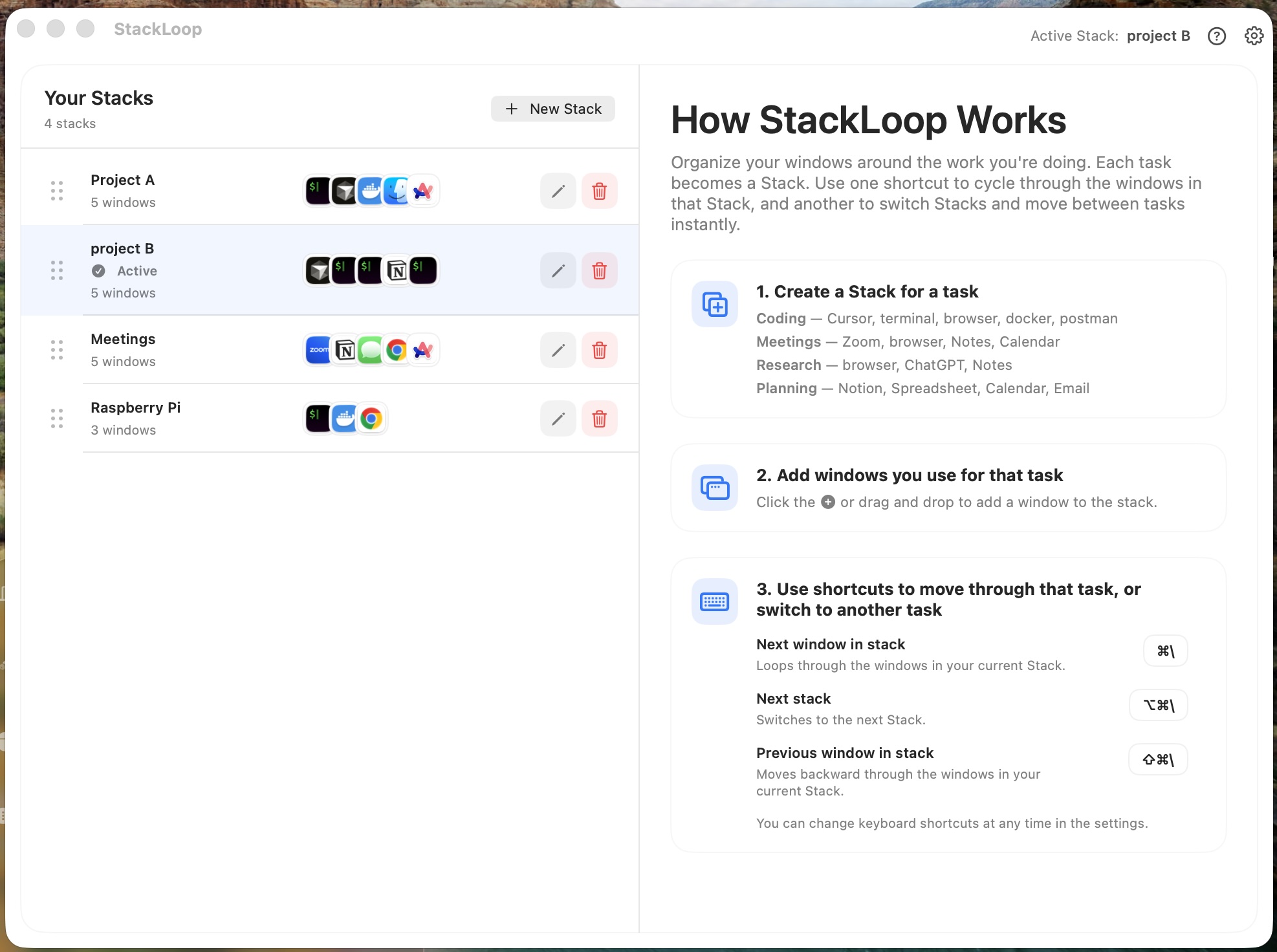Click the first terminal icon in Project A
Viewport: 1277px width, 952px height.
point(318,191)
